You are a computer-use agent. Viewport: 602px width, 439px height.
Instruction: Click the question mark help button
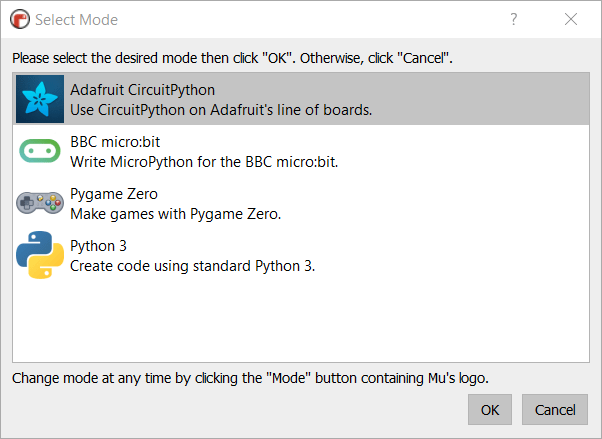[514, 19]
